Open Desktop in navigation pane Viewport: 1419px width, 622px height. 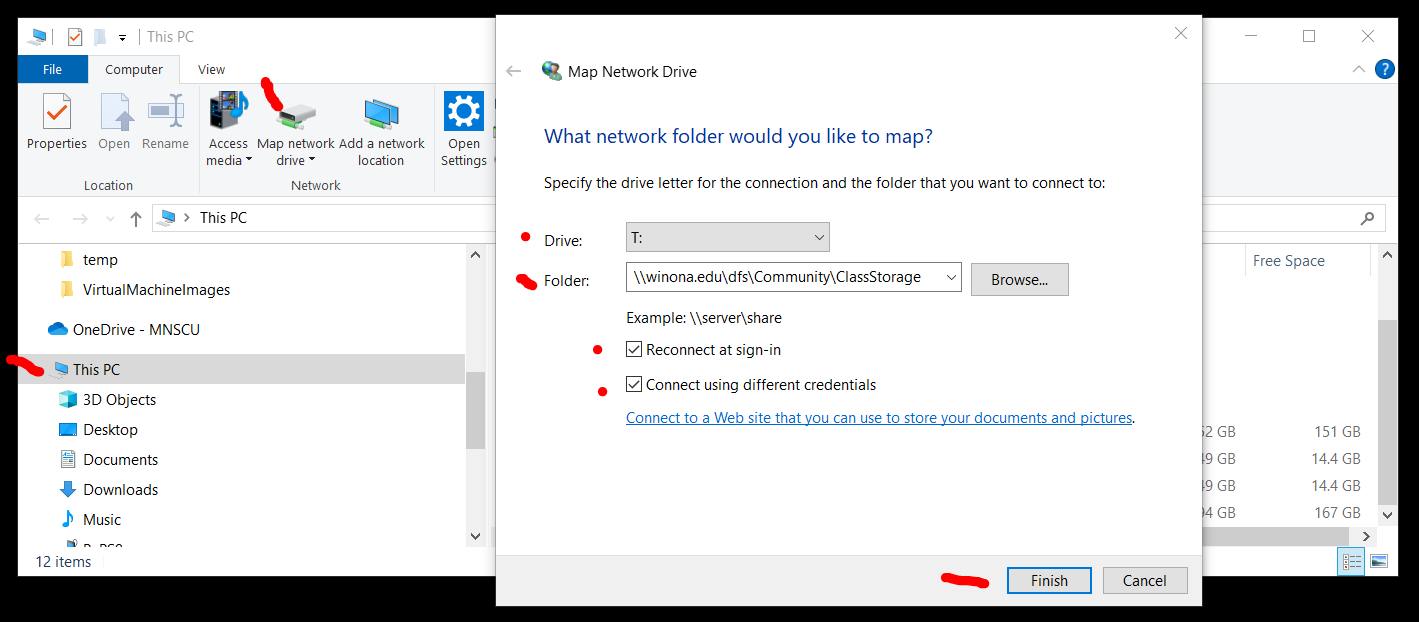[110, 430]
